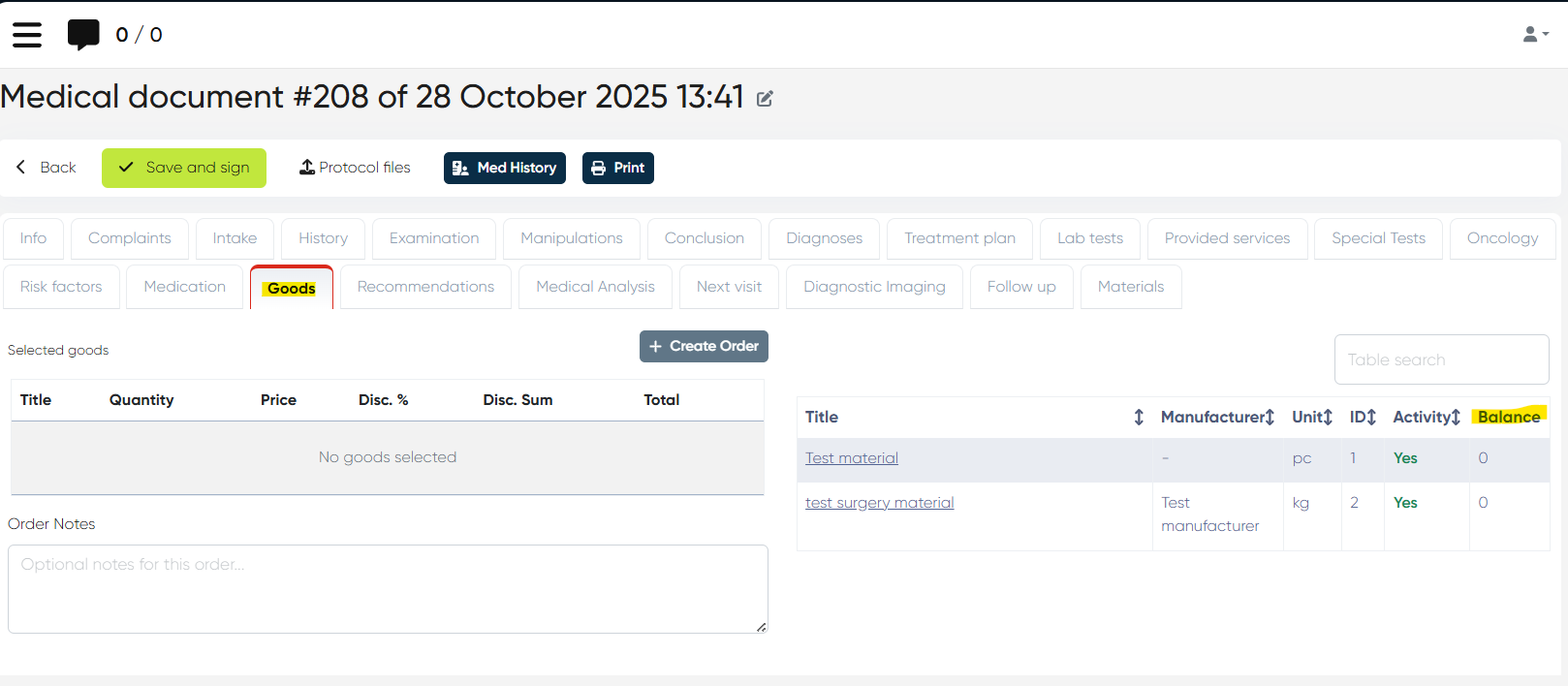This screenshot has height=686, width=1568.
Task: Switch to the Diagnoses tab
Action: (824, 238)
